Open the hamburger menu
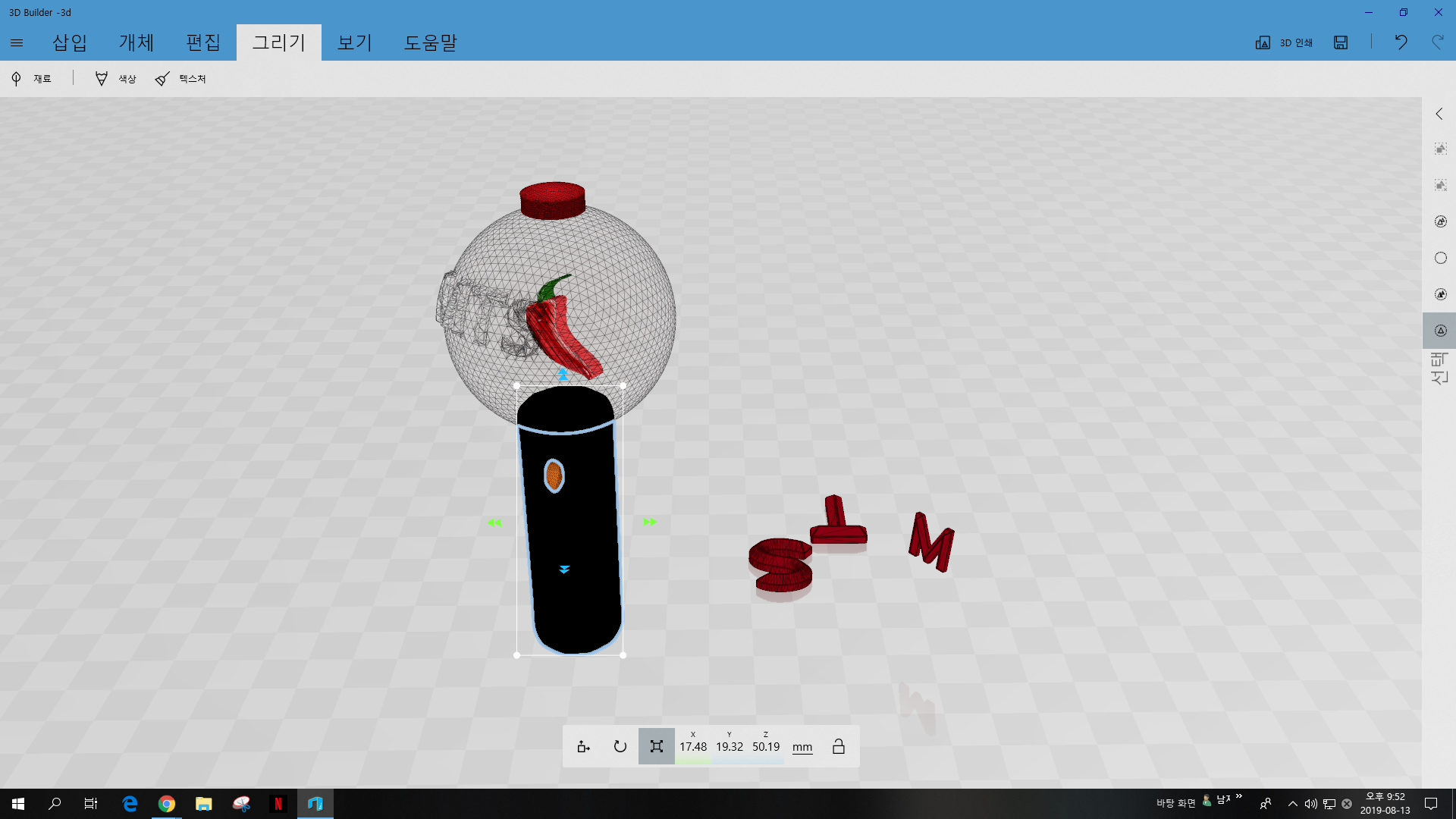1456x819 pixels. tap(17, 43)
